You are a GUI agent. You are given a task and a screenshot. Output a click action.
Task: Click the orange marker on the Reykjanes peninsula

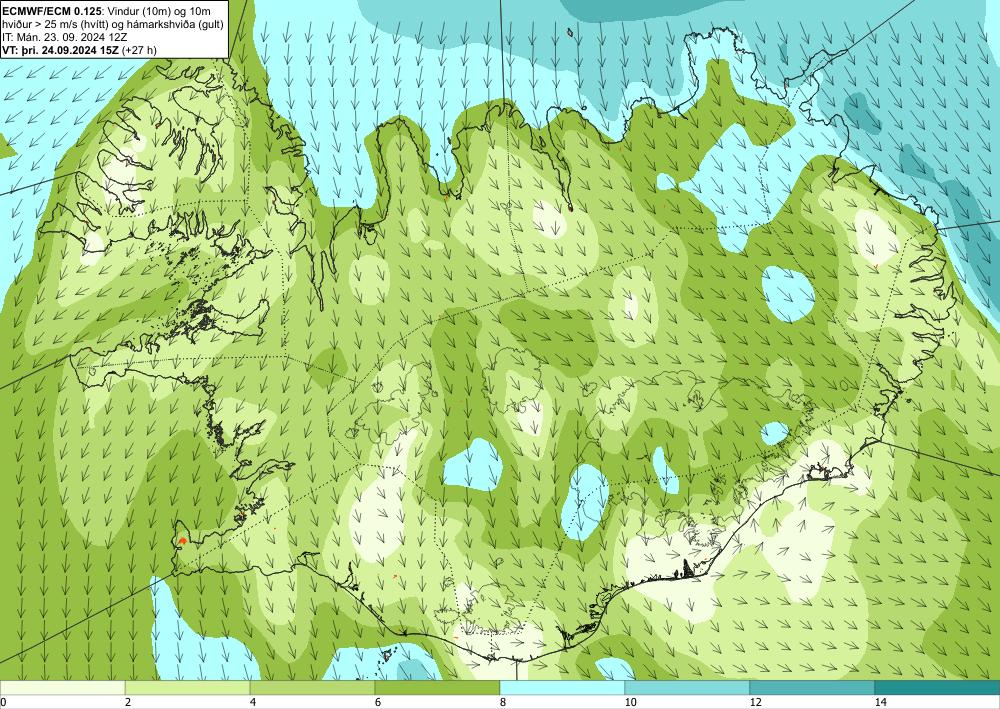pyautogui.click(x=182, y=540)
